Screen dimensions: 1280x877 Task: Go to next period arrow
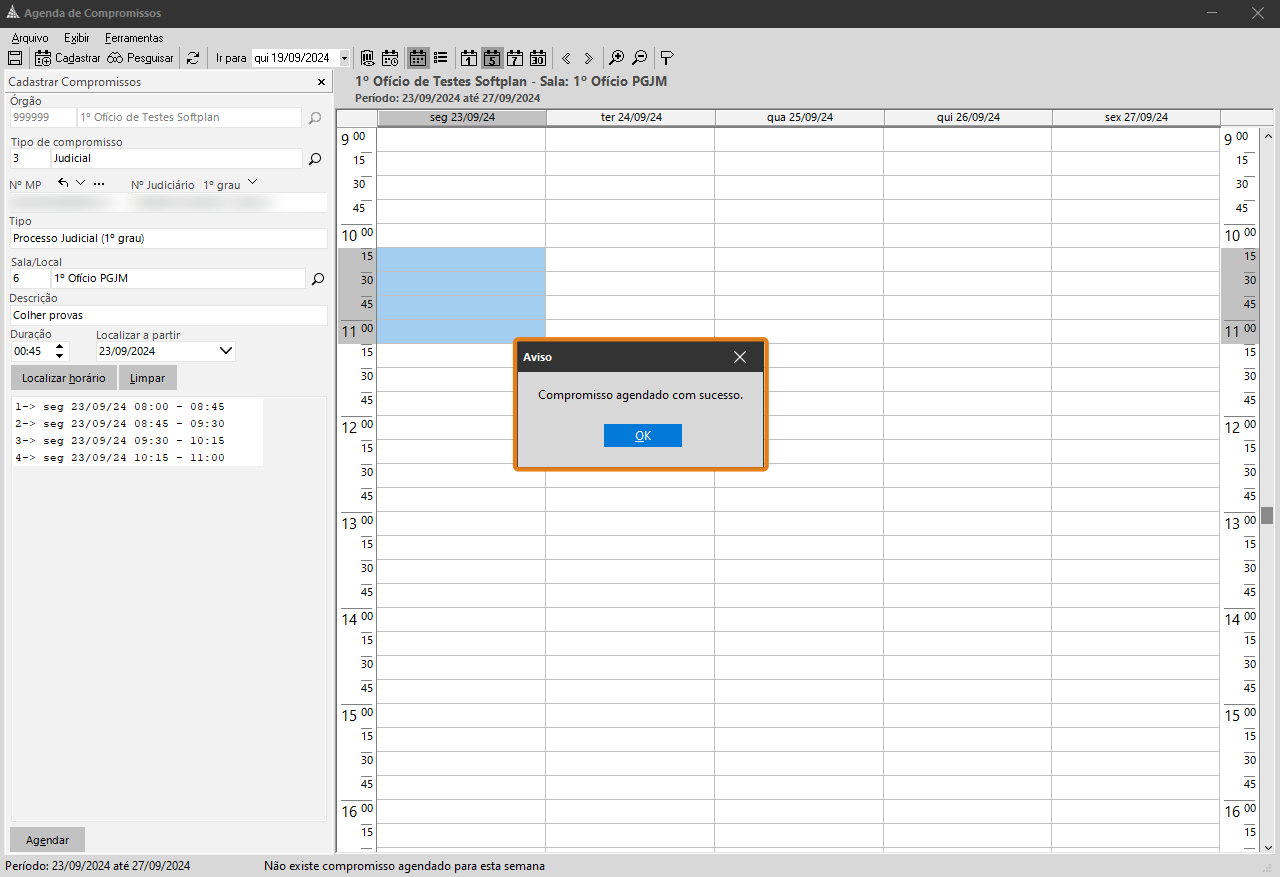pyautogui.click(x=589, y=58)
